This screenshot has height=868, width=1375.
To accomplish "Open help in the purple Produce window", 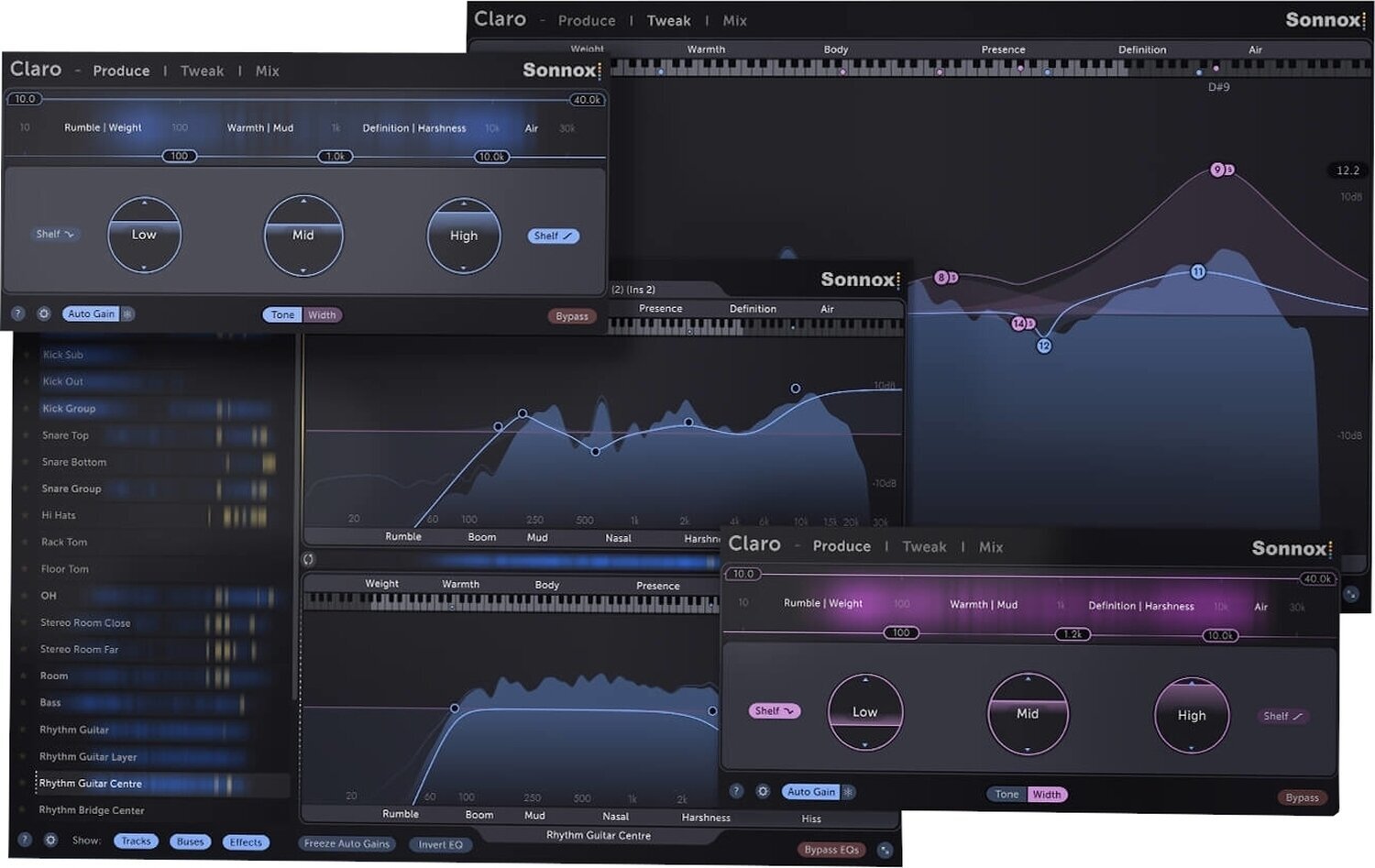I will tap(736, 791).
